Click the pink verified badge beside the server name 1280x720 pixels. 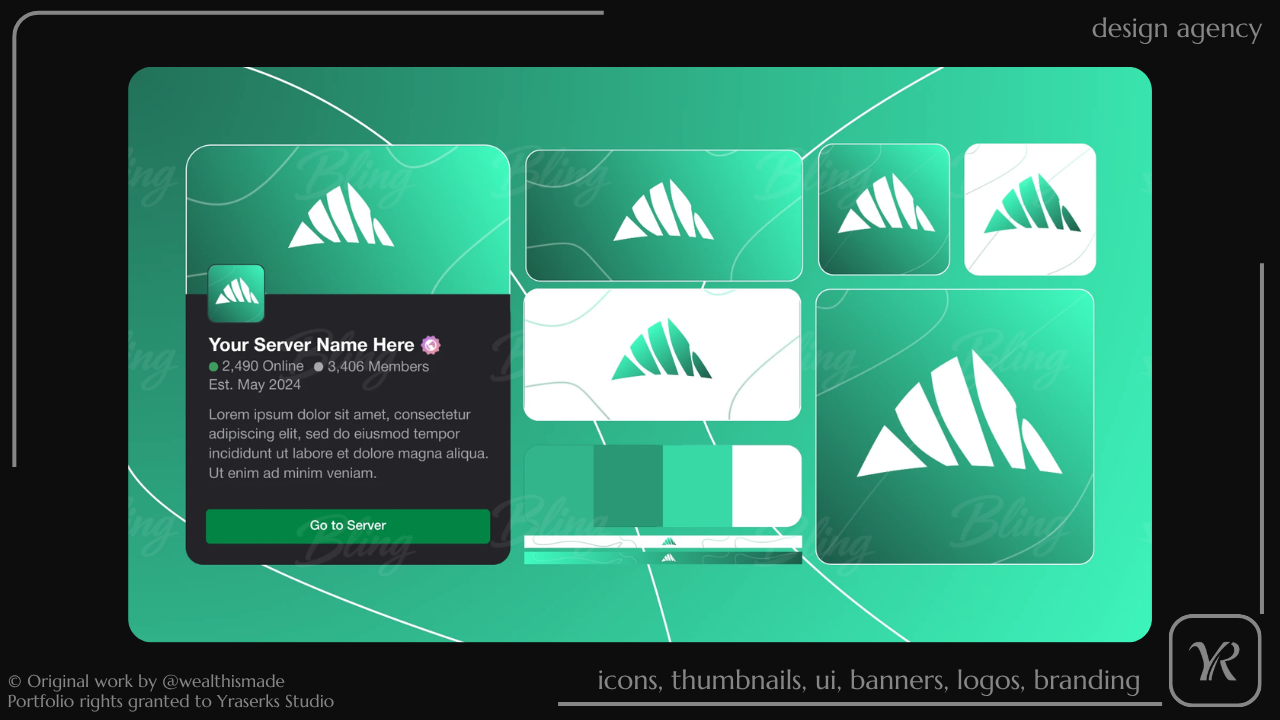pyautogui.click(x=430, y=345)
